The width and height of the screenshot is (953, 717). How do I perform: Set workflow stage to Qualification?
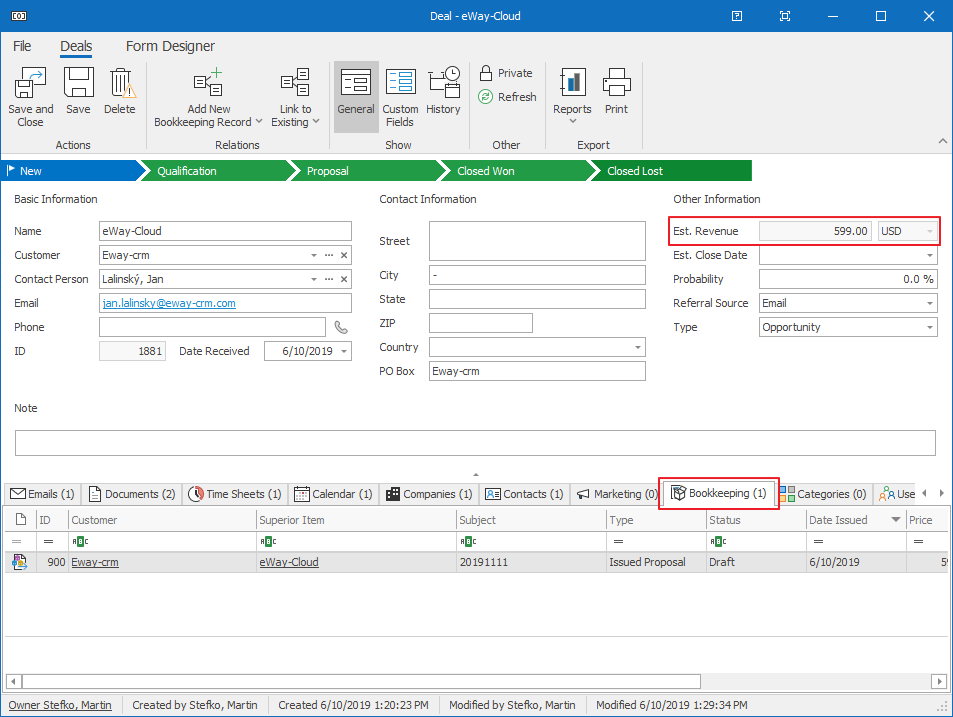pyautogui.click(x=215, y=171)
